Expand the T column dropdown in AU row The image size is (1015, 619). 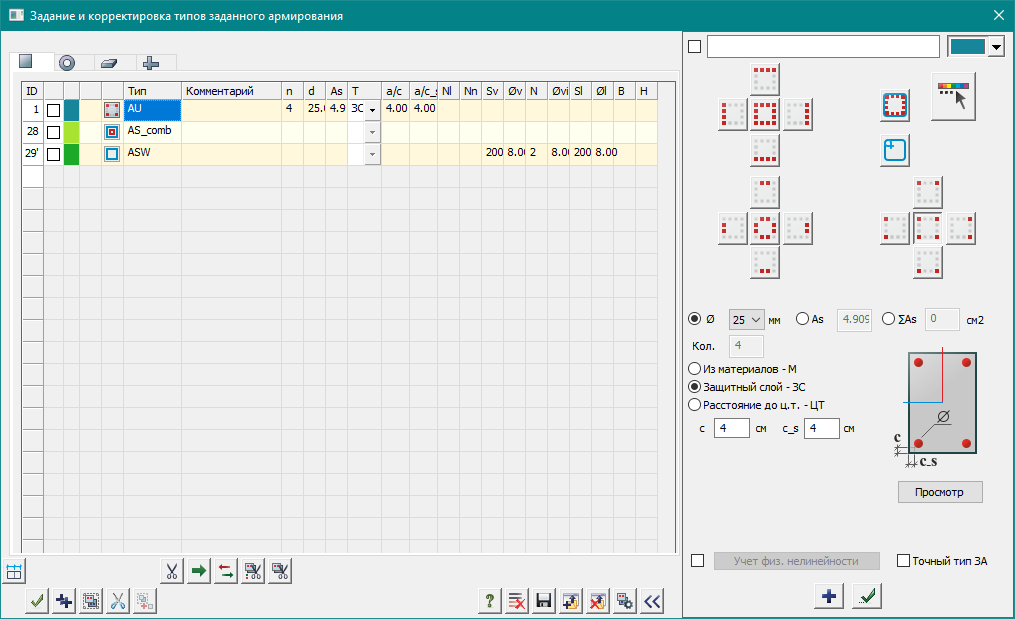tap(372, 109)
